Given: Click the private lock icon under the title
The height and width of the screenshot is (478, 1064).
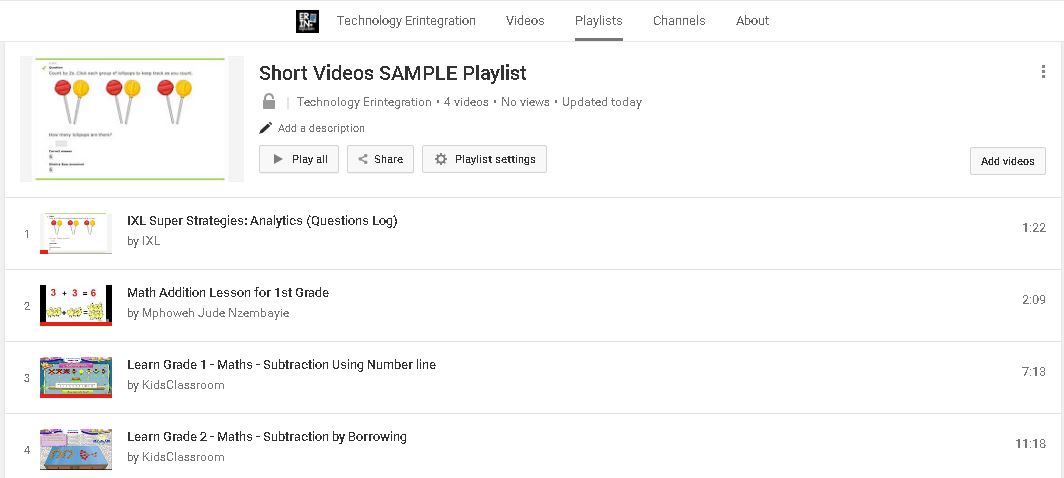Looking at the screenshot, I should point(269,102).
